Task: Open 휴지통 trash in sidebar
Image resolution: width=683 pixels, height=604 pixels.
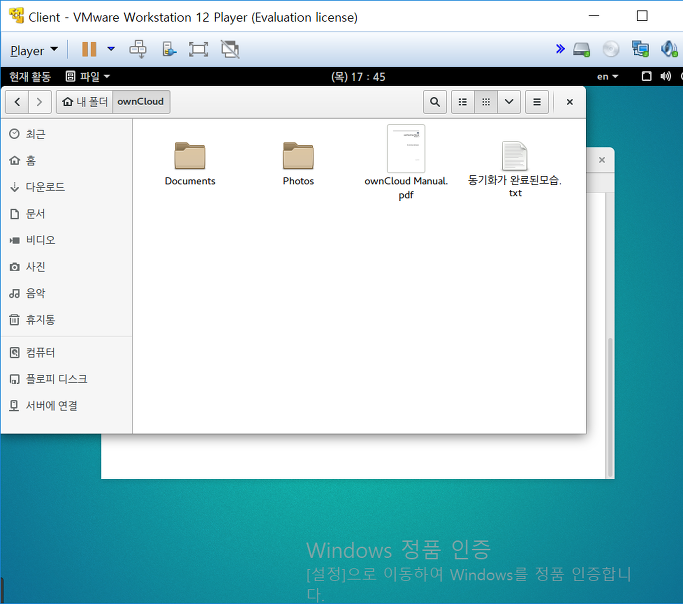Action: coord(66,320)
